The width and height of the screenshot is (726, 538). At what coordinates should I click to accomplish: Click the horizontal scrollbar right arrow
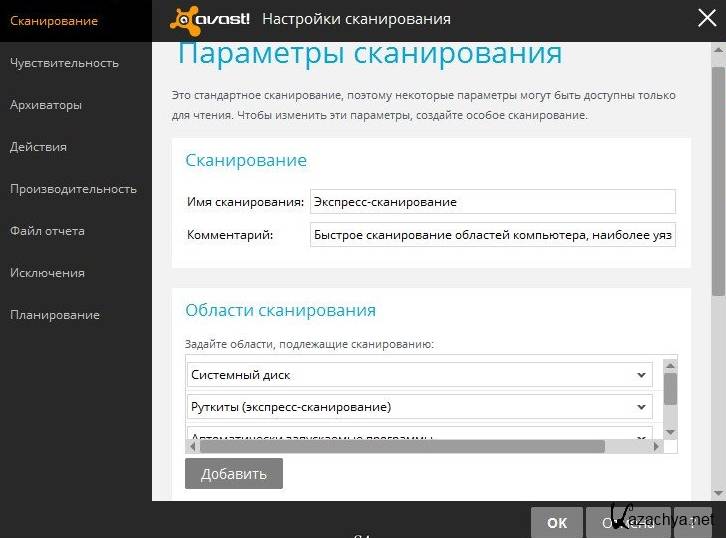654,447
